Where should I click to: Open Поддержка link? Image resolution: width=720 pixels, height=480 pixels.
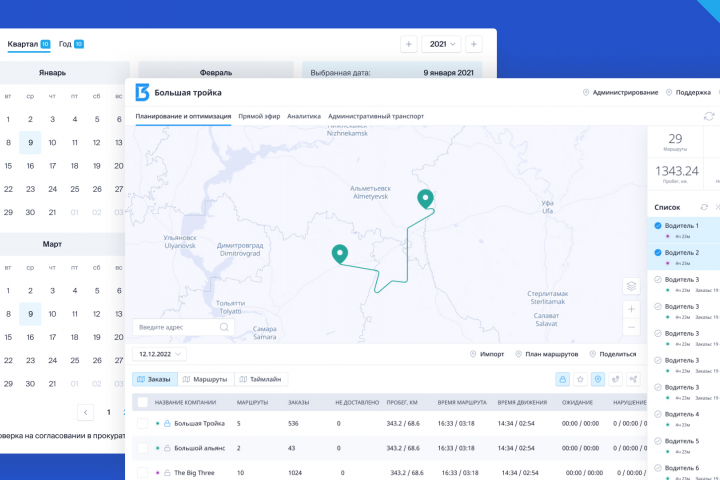(688, 92)
